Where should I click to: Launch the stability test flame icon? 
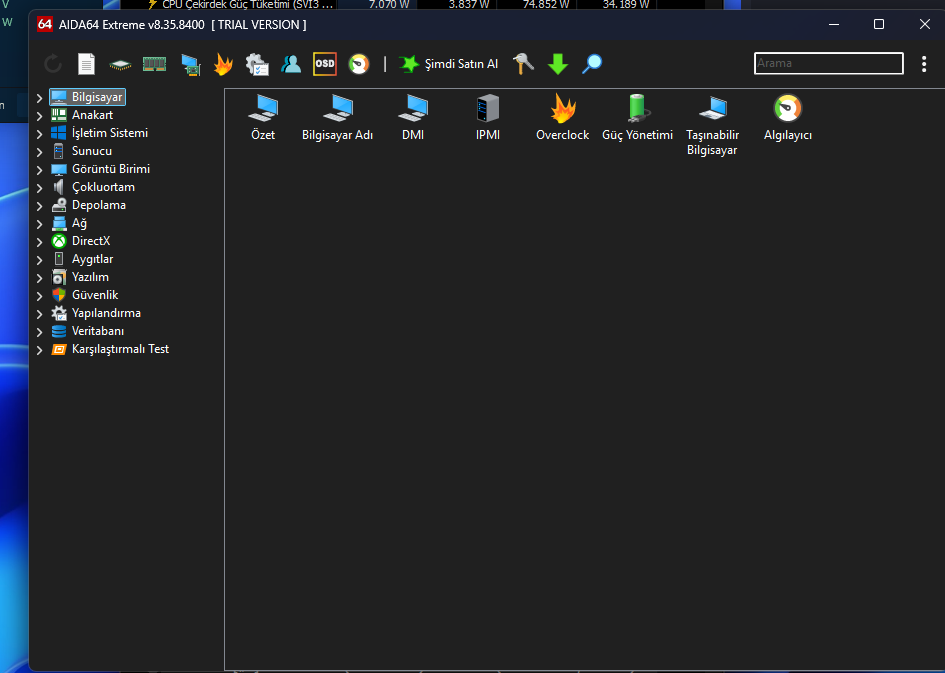(x=223, y=64)
